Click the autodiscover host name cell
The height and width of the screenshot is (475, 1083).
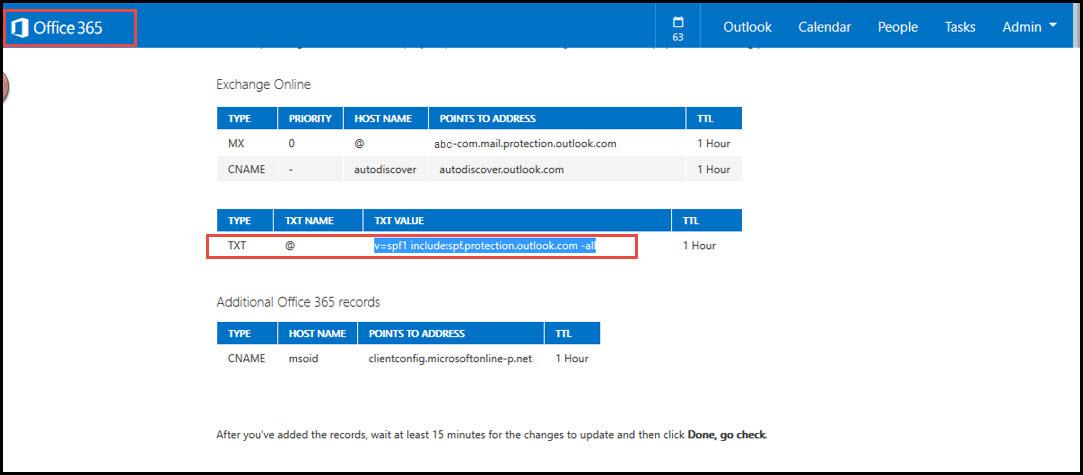point(385,169)
